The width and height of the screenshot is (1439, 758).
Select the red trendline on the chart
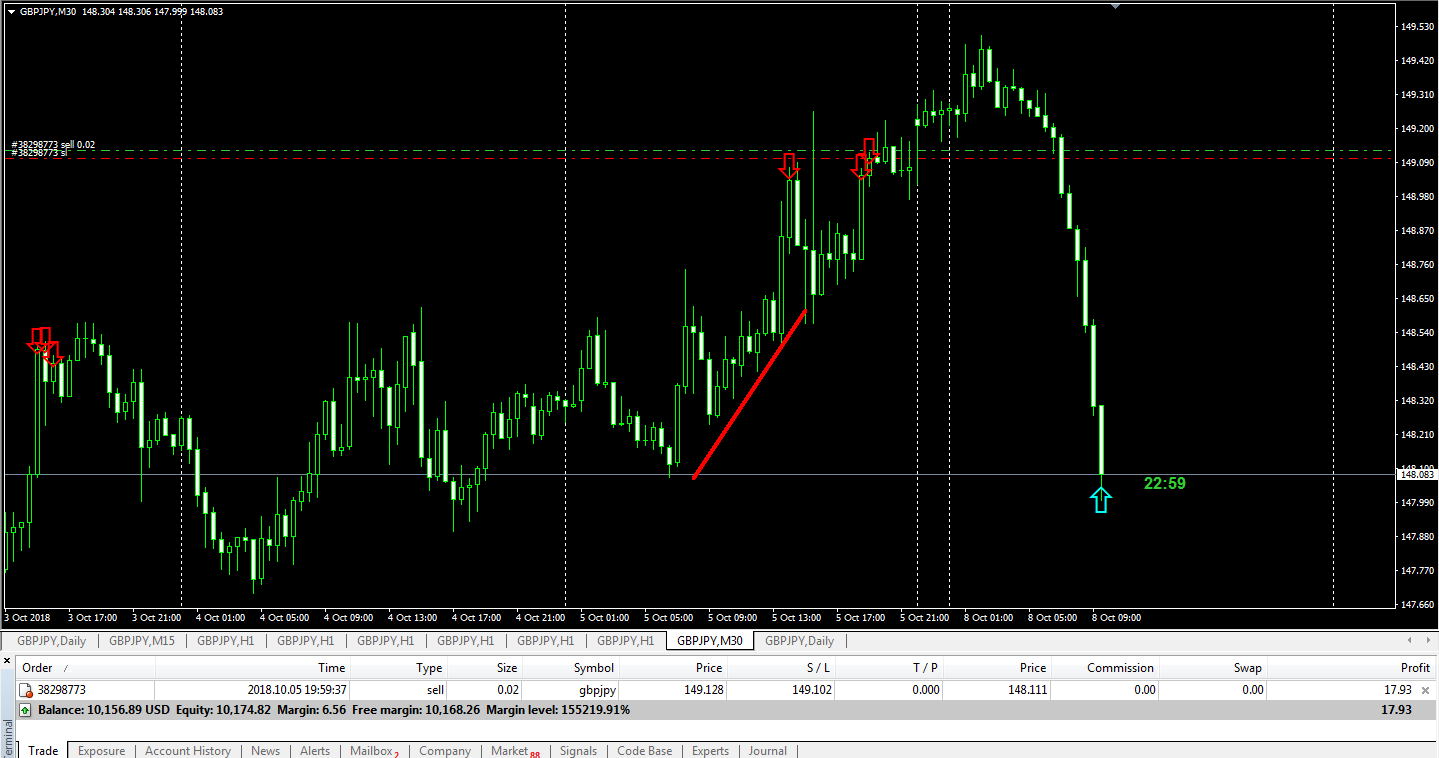pyautogui.click(x=750, y=394)
